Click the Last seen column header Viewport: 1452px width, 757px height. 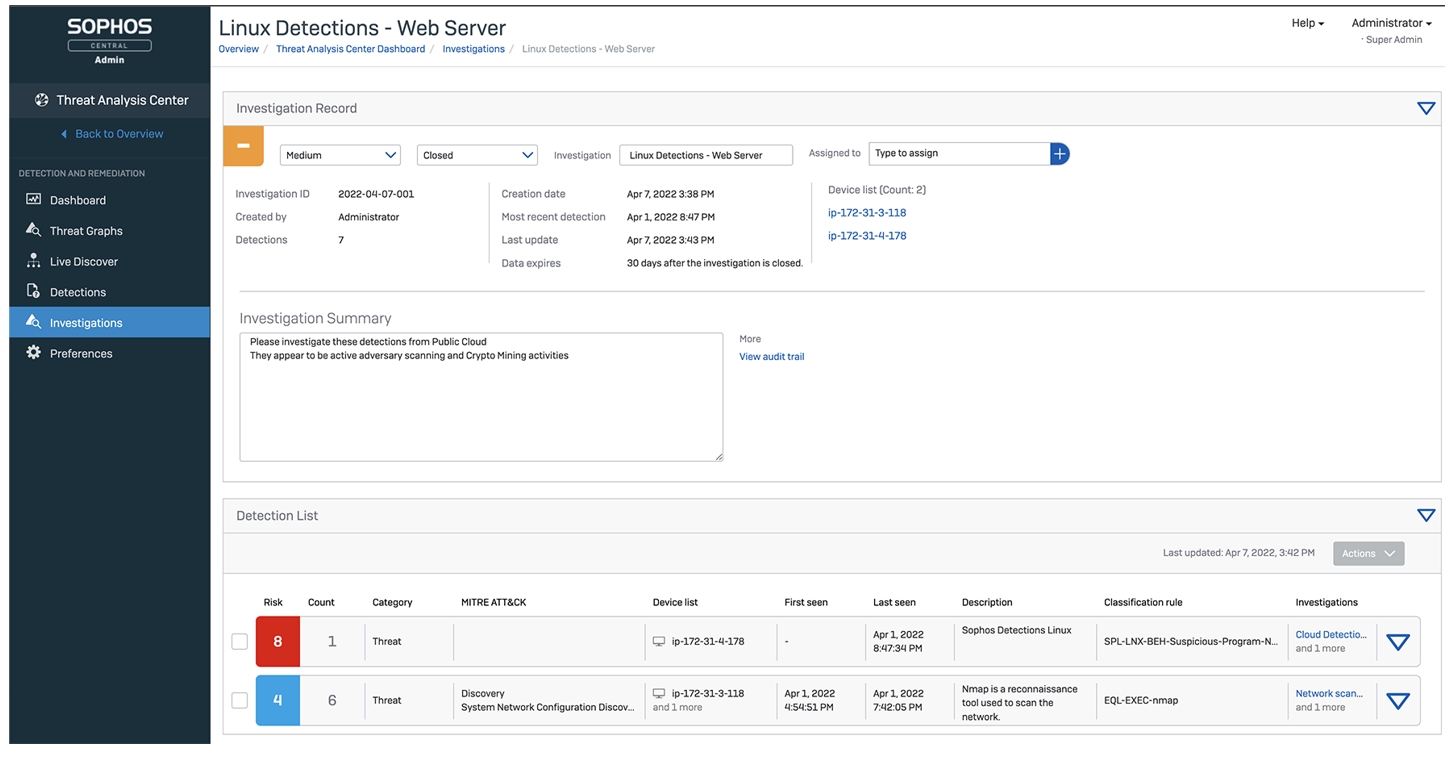[894, 603]
